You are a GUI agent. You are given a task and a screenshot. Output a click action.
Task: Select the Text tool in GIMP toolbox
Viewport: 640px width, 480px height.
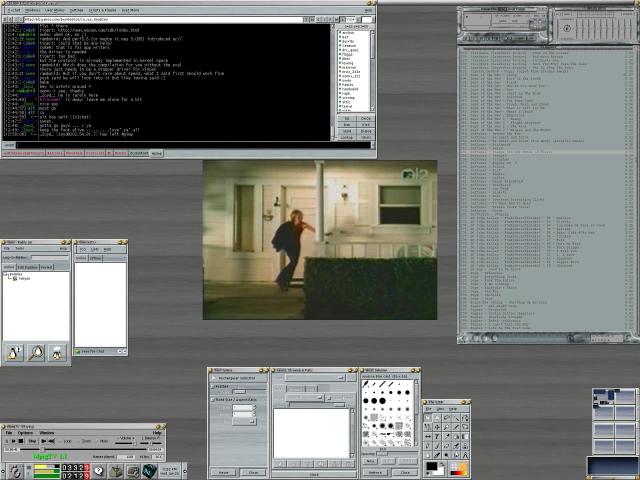437,436
